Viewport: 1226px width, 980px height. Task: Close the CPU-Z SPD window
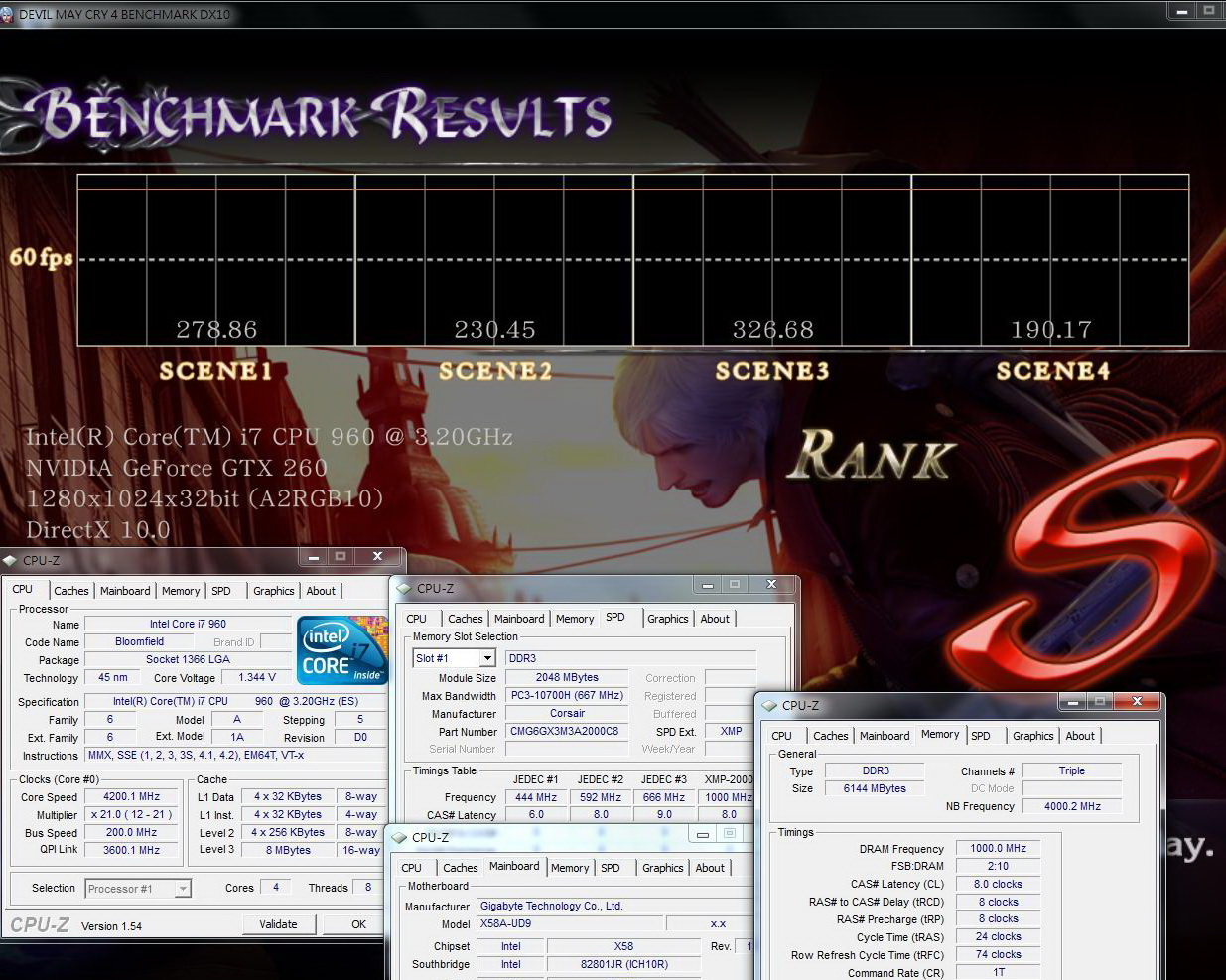(x=771, y=585)
